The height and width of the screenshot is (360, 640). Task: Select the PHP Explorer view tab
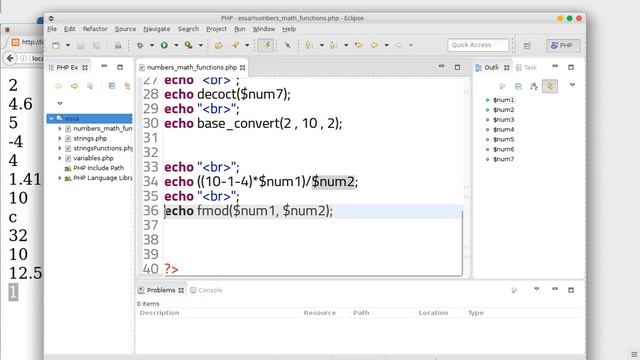(67, 67)
